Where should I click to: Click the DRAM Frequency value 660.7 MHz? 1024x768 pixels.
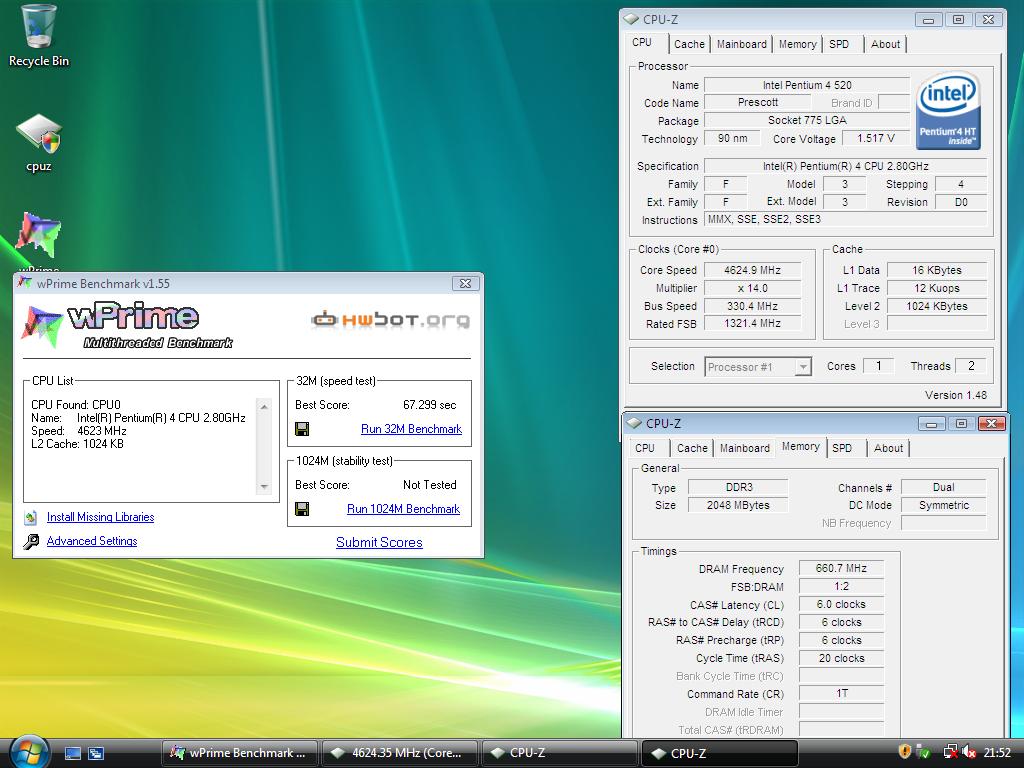841,568
